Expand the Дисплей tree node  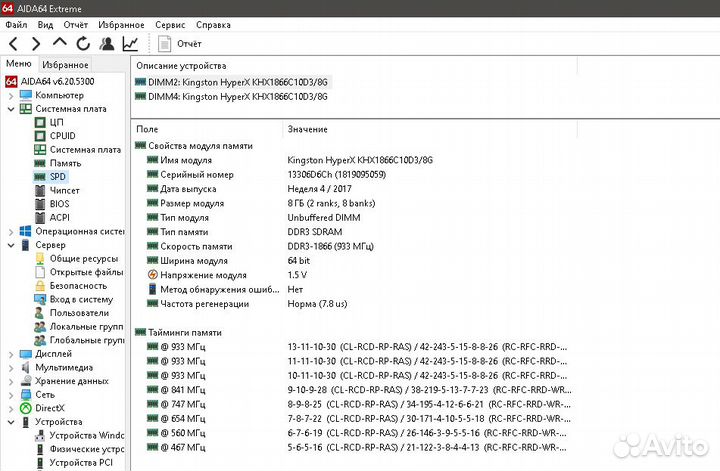point(11,354)
